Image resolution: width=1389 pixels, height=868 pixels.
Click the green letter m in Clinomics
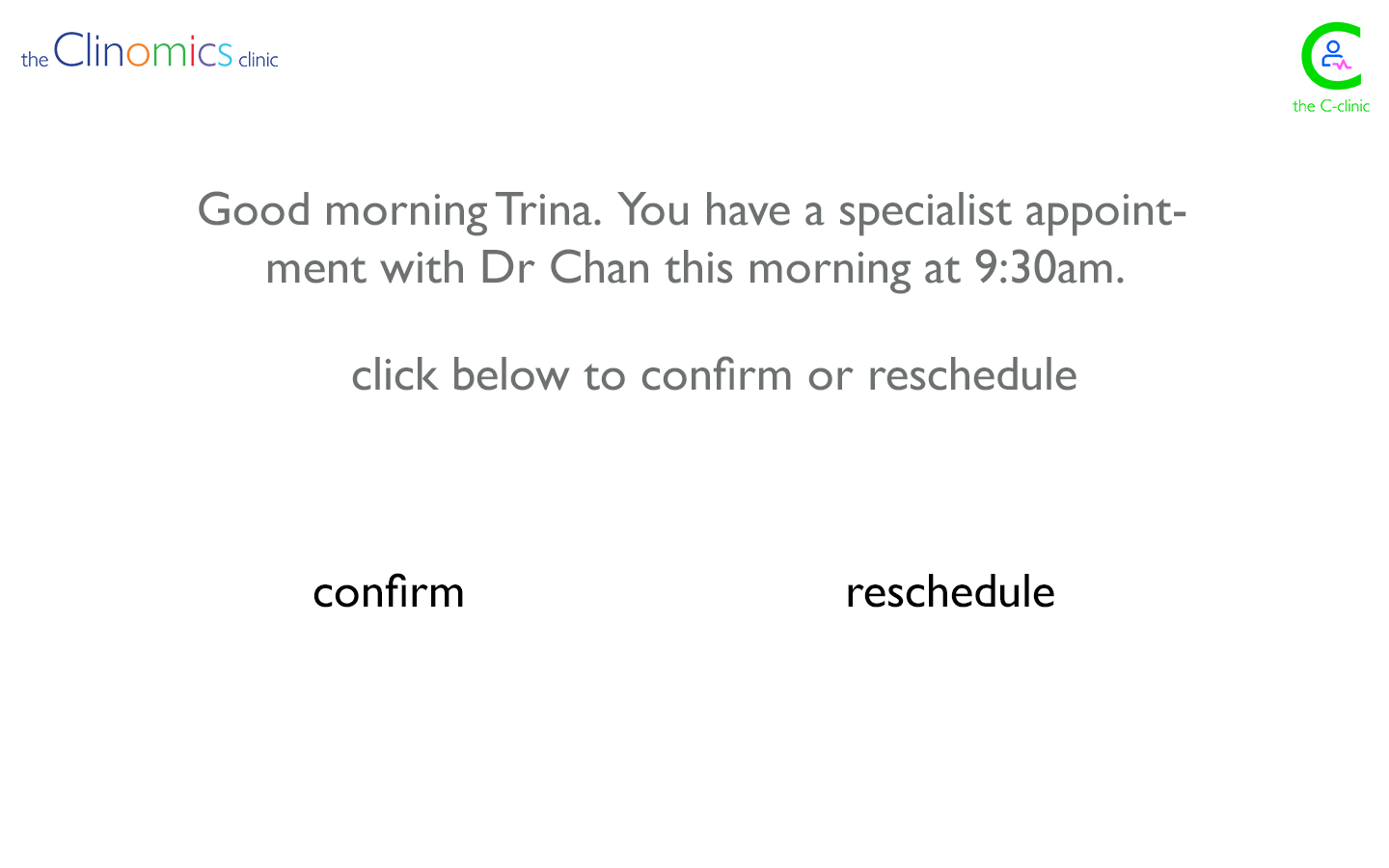[170, 55]
